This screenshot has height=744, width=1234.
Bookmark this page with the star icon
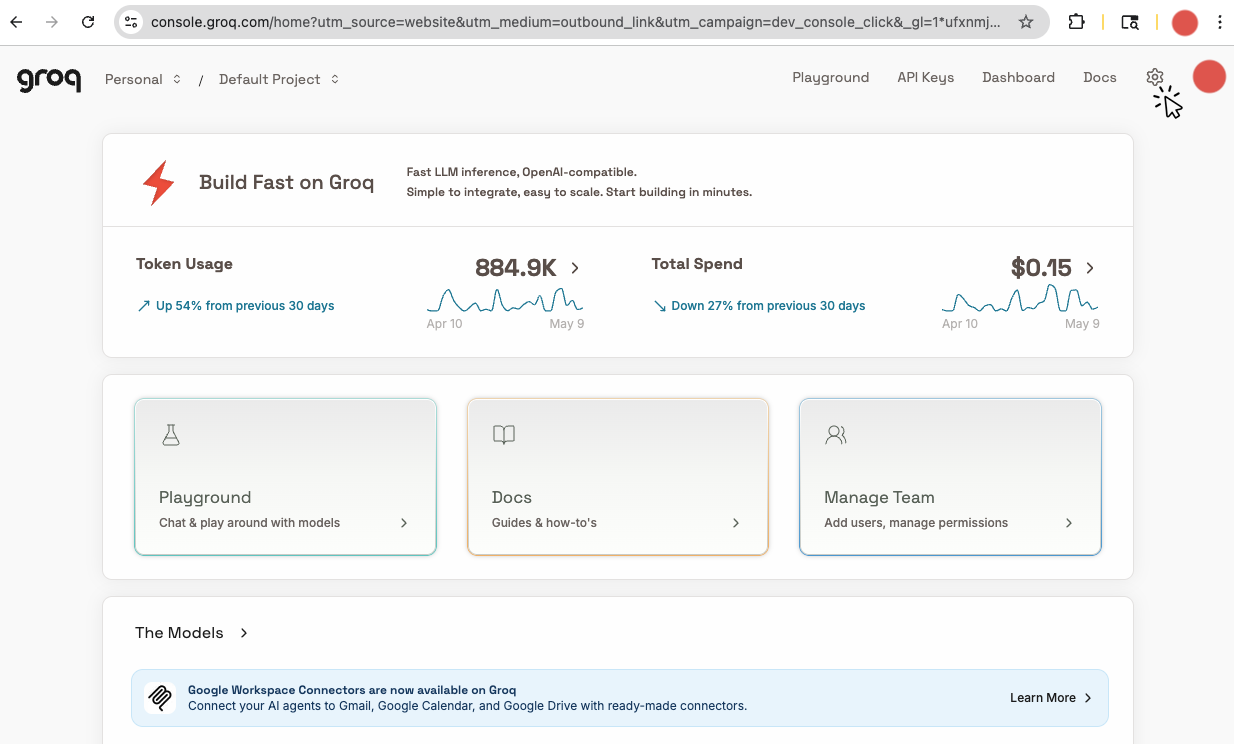click(x=1026, y=22)
